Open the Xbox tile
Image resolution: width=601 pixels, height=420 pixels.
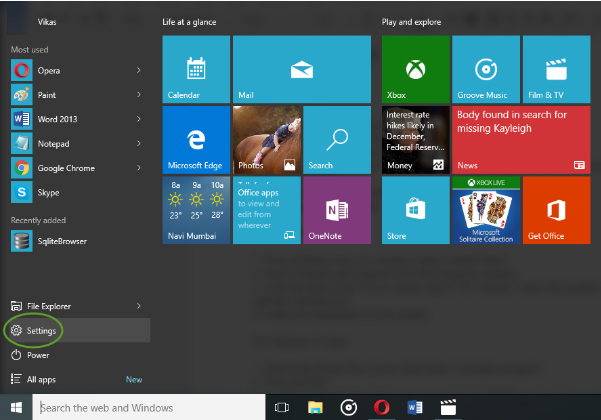416,69
